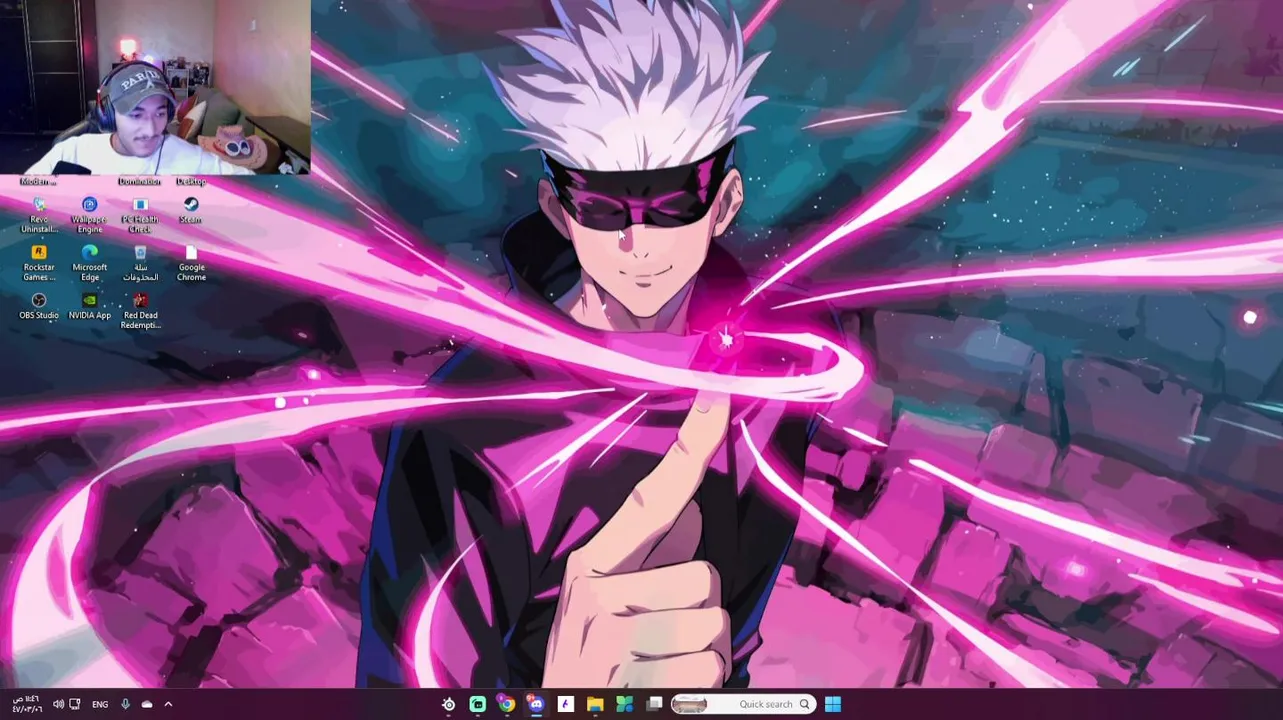The image size is (1283, 720).
Task: Open white purple-logo app in taskbar
Action: 566,704
